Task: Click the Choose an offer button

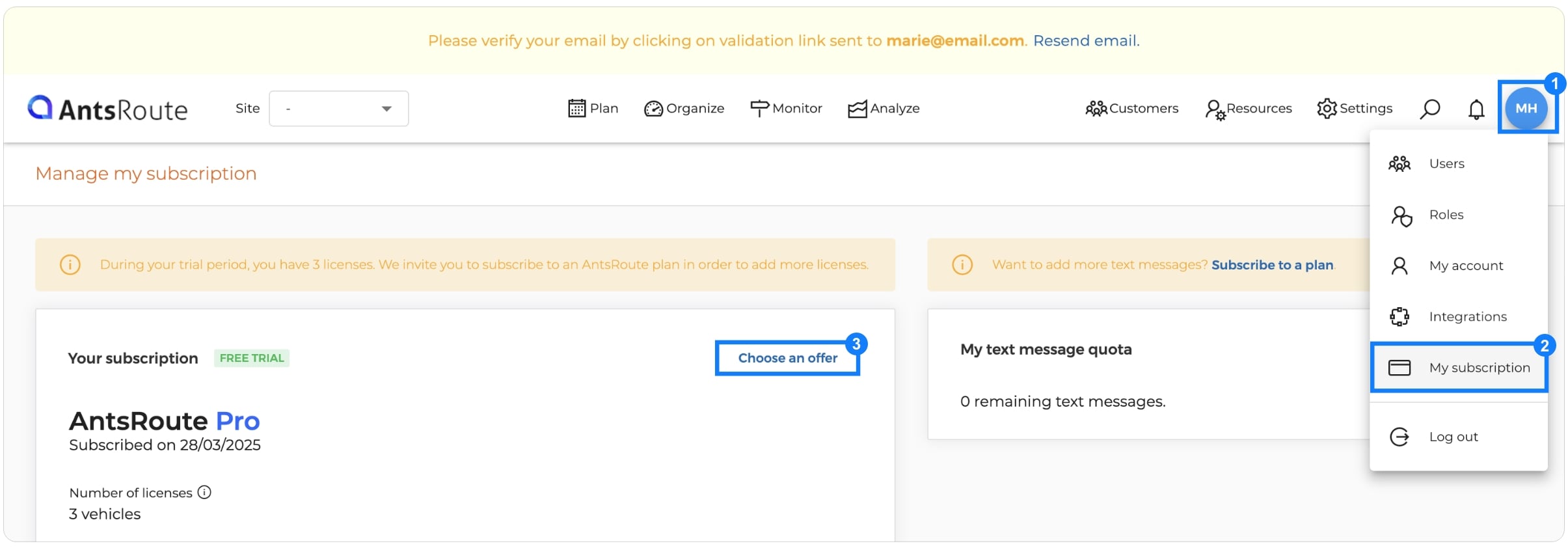Action: pos(787,358)
